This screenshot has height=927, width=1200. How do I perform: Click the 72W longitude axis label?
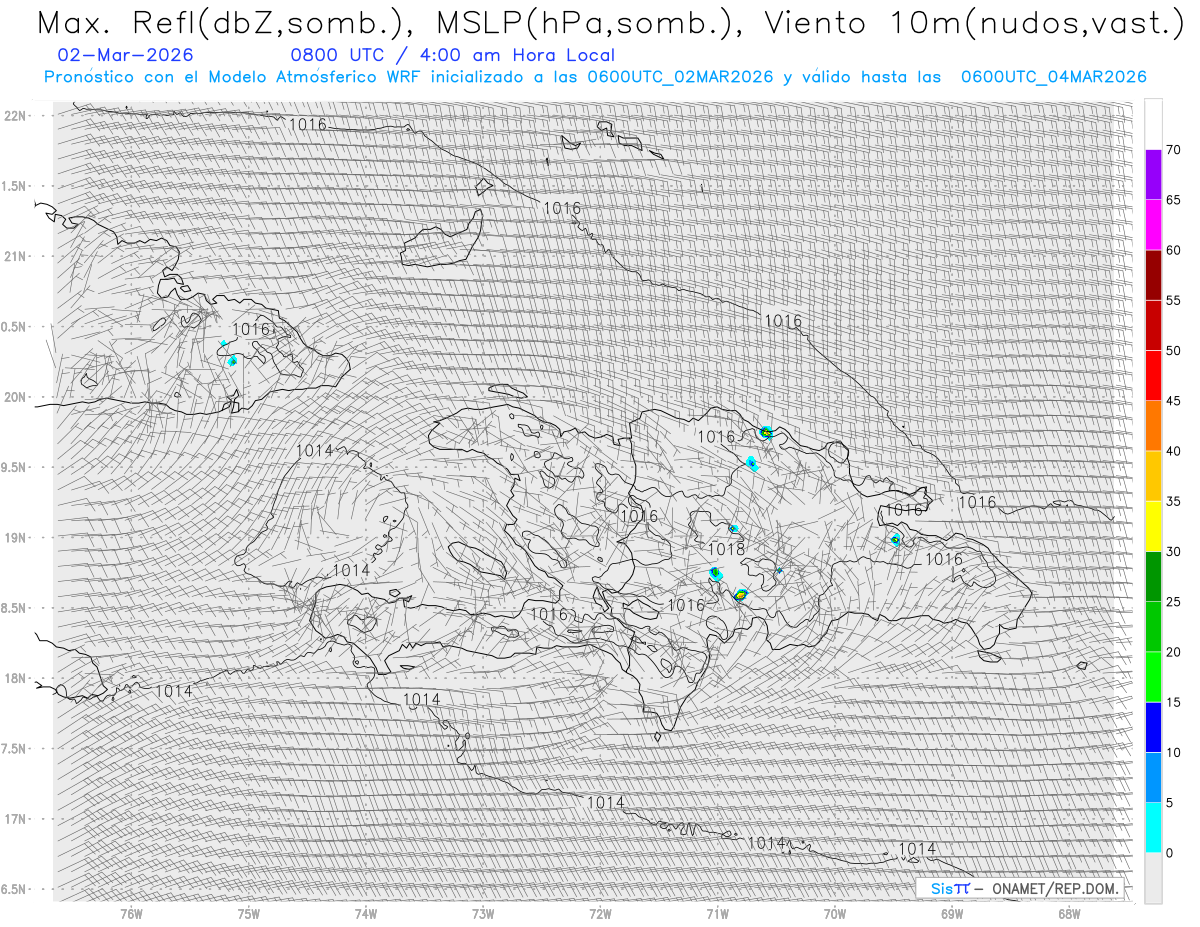[600, 913]
